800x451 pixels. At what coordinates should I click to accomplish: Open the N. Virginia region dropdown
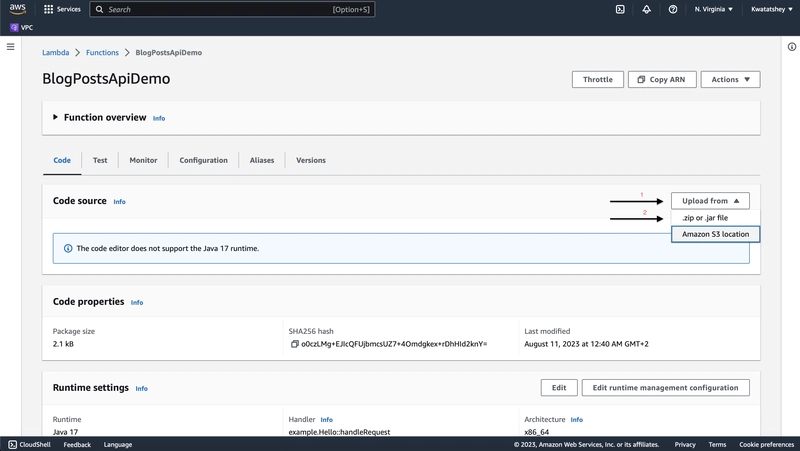click(x=713, y=9)
